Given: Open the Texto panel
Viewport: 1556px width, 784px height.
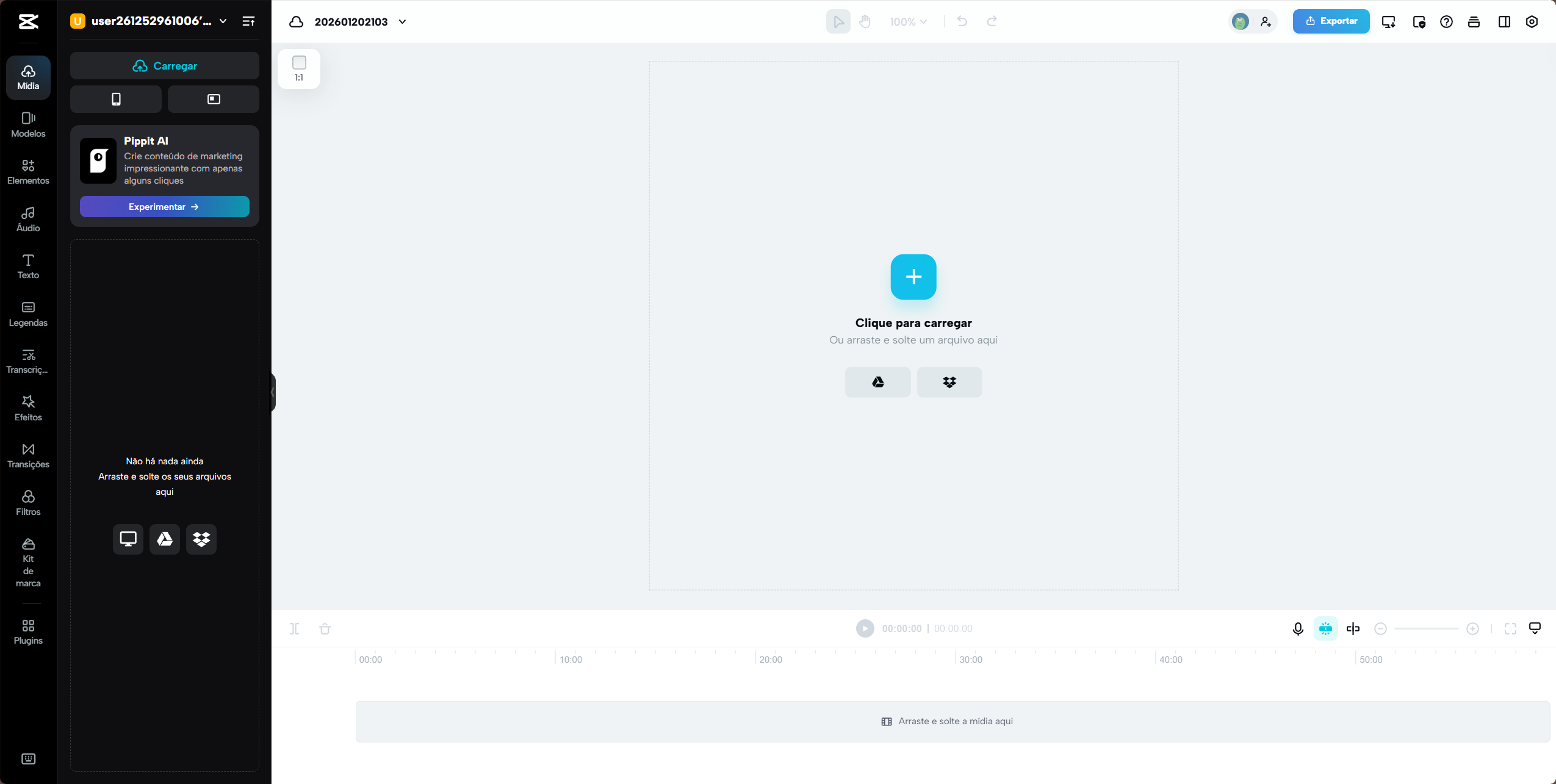Looking at the screenshot, I should tap(28, 267).
